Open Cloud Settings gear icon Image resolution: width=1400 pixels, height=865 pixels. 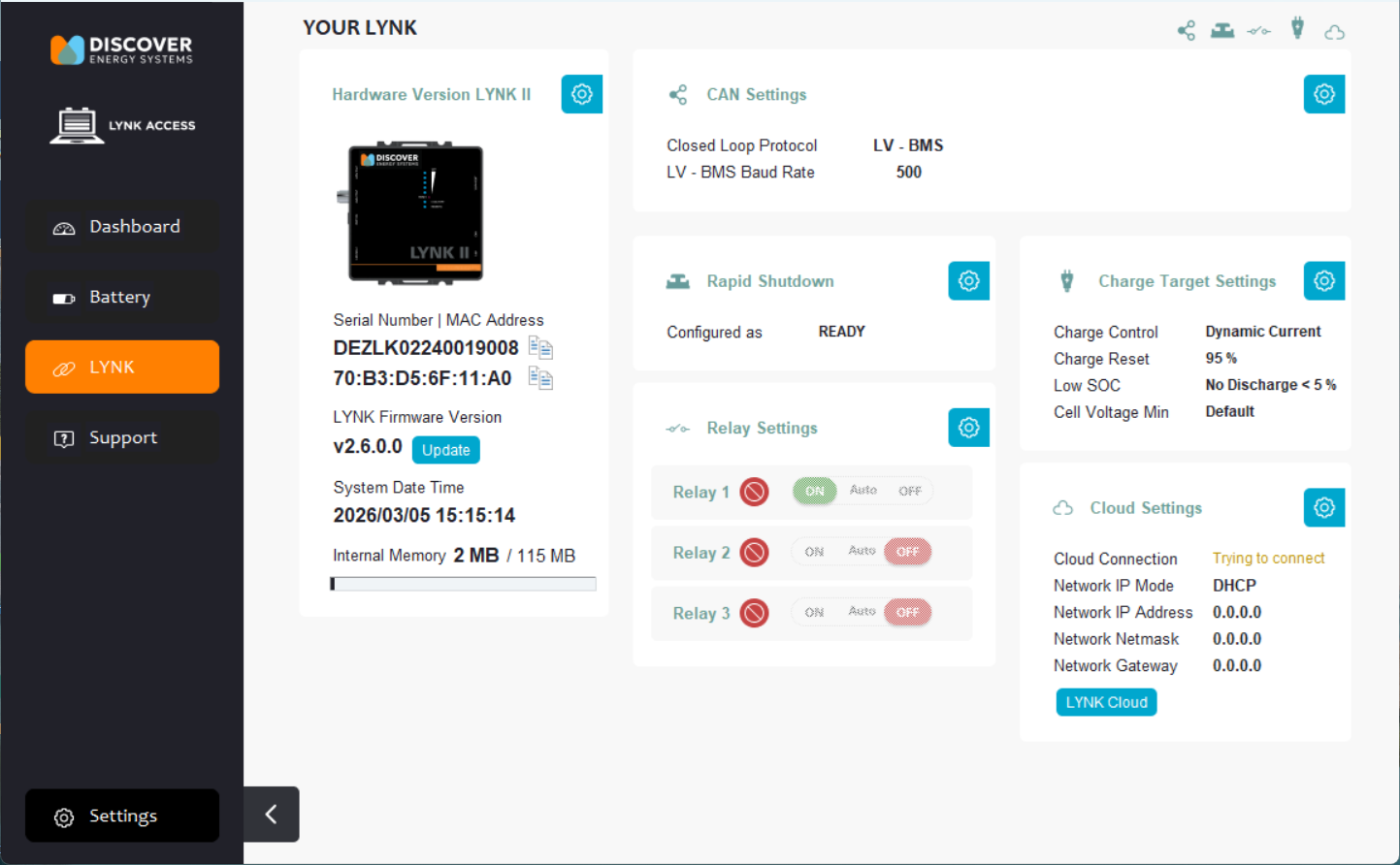tap(1323, 507)
